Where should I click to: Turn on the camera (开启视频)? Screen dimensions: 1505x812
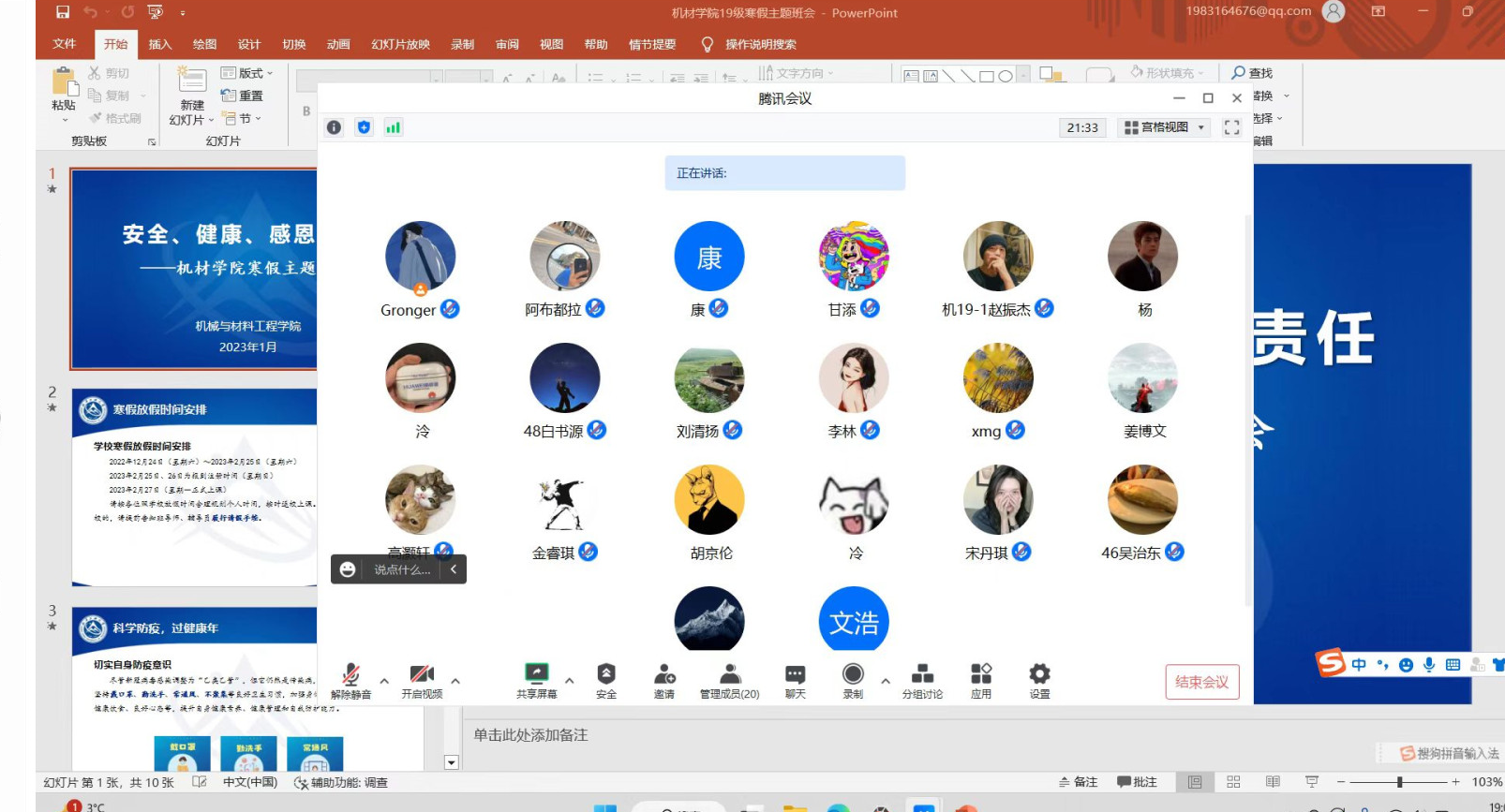pos(422,675)
